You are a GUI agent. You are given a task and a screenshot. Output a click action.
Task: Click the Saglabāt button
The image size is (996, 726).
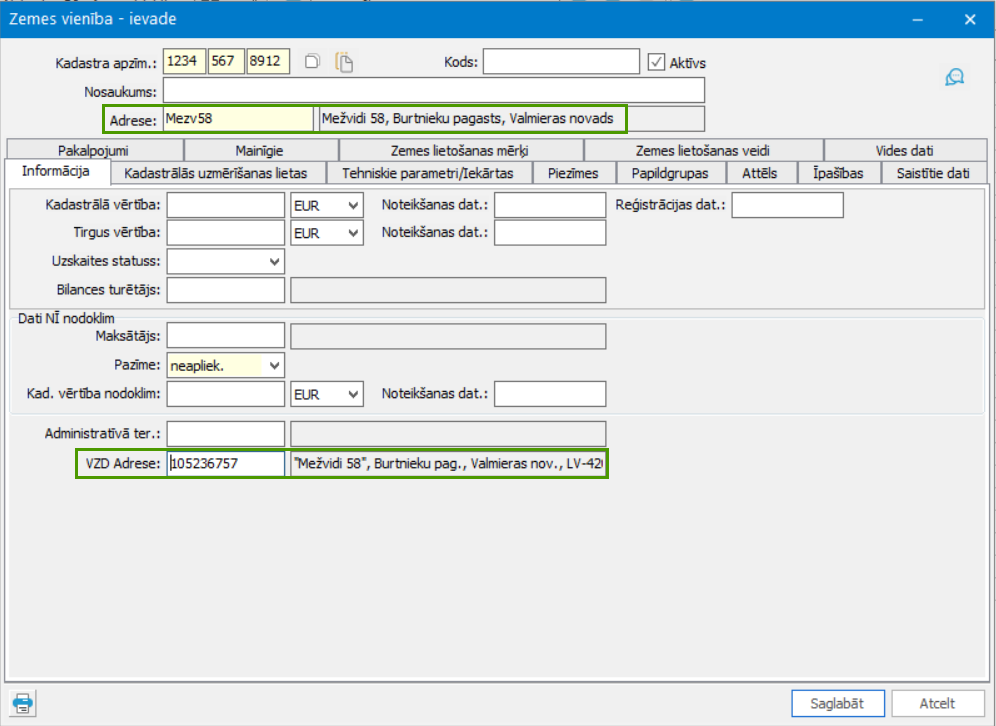[x=837, y=703]
